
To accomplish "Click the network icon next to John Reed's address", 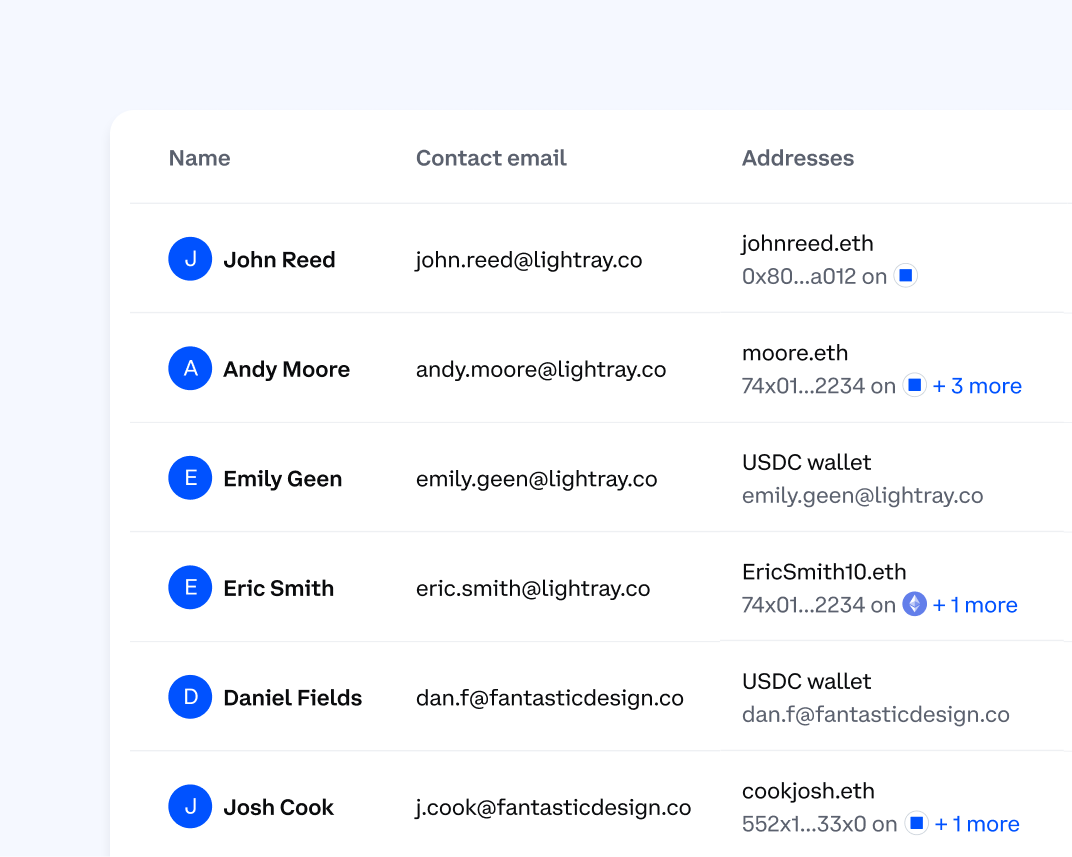I will [x=905, y=275].
